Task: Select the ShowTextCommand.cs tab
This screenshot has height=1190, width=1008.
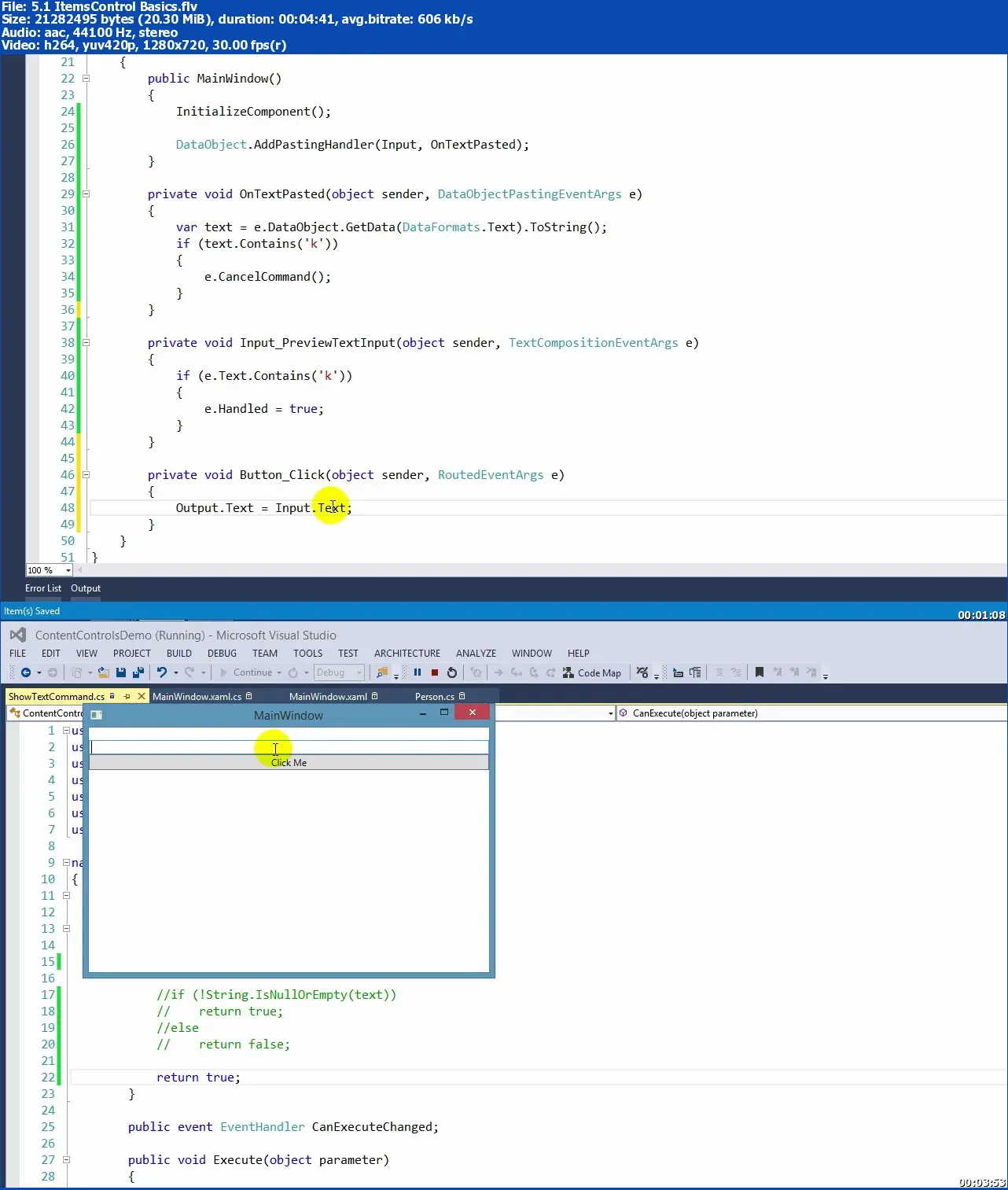Action: click(57, 697)
